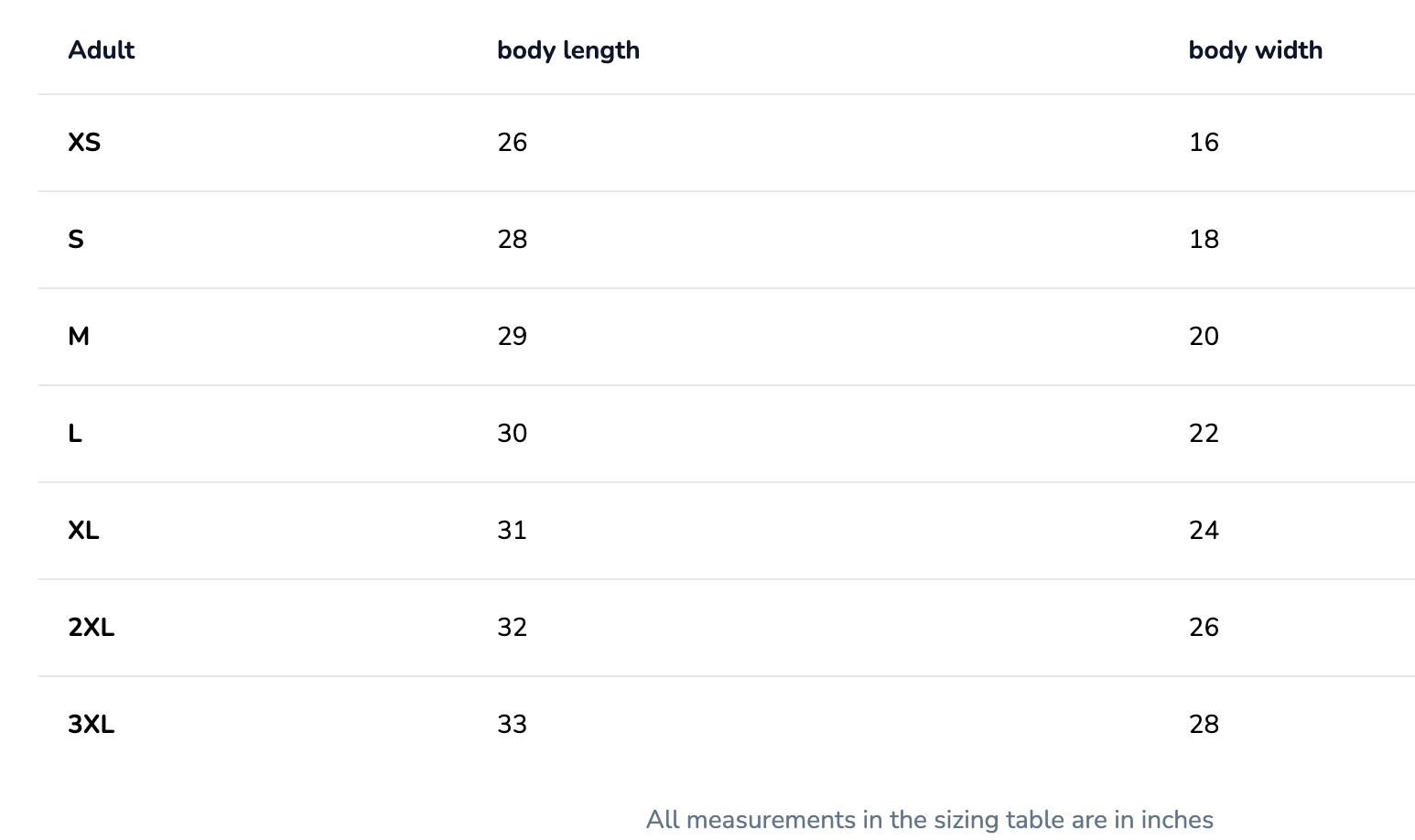Click body length value 29 for M
The width and height of the screenshot is (1415, 840).
[512, 337]
